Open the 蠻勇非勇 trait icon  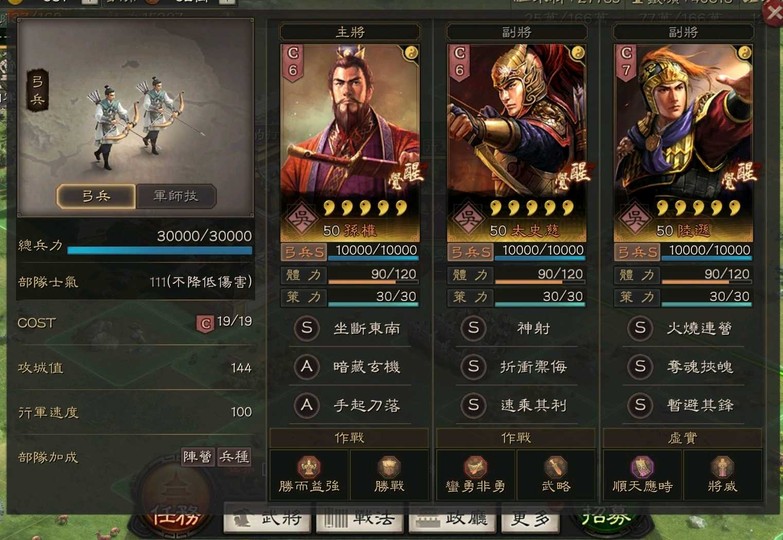(475, 468)
